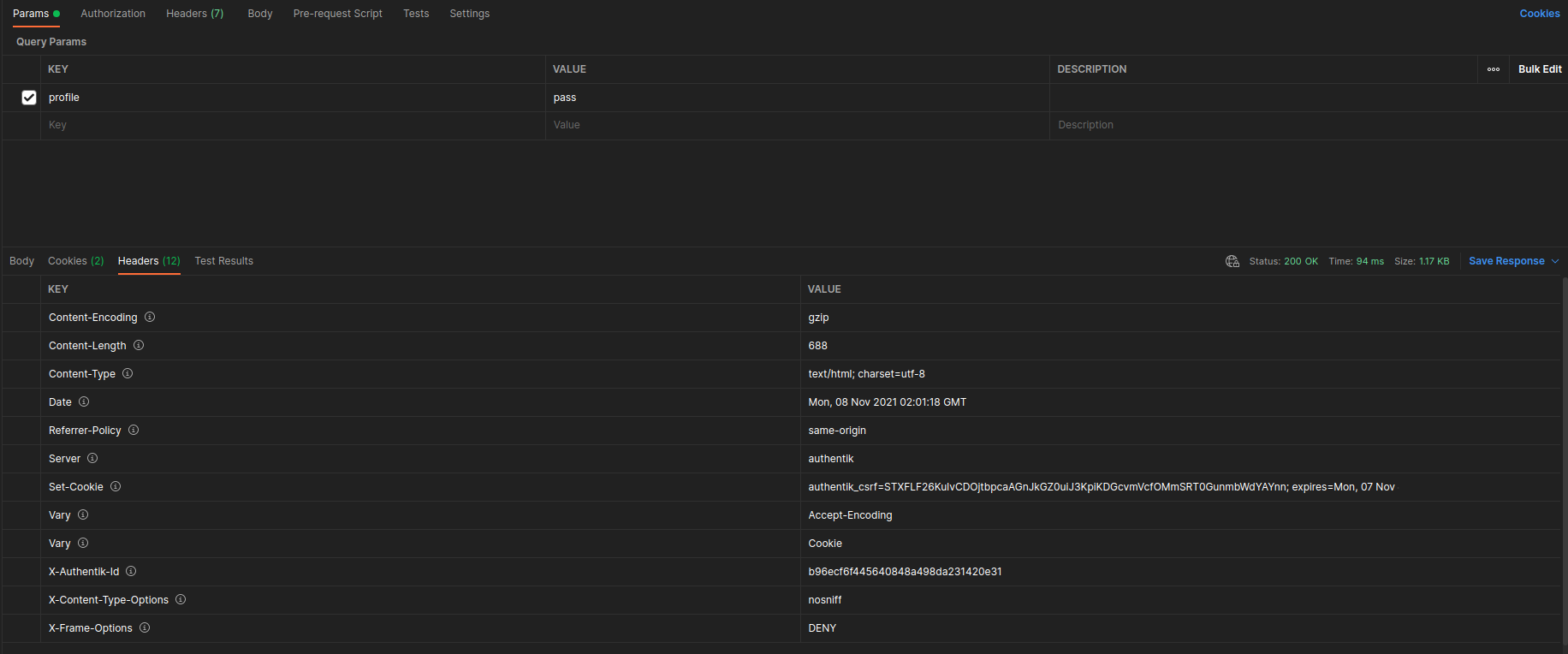Click the 'profile' key cell
The width and height of the screenshot is (1568, 654).
click(293, 98)
